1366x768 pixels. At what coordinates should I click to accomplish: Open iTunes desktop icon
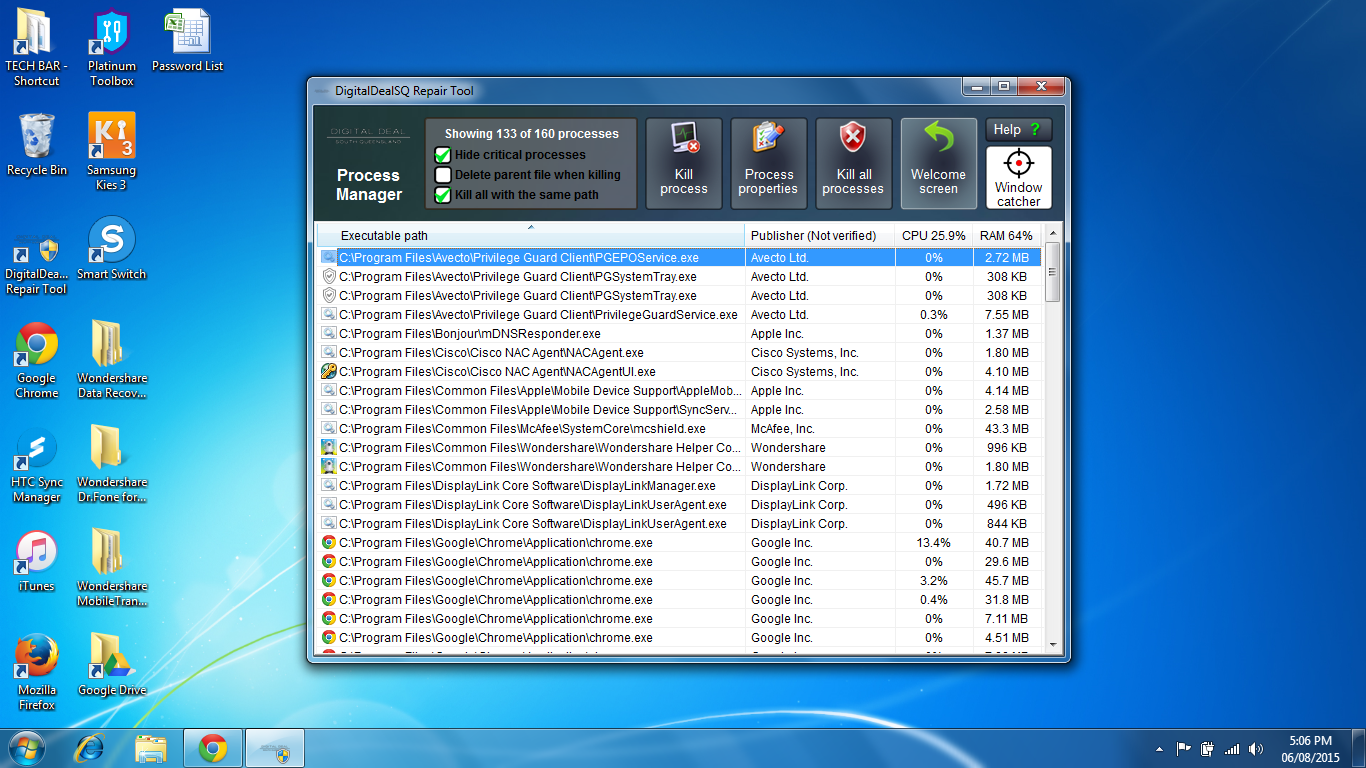[37, 561]
